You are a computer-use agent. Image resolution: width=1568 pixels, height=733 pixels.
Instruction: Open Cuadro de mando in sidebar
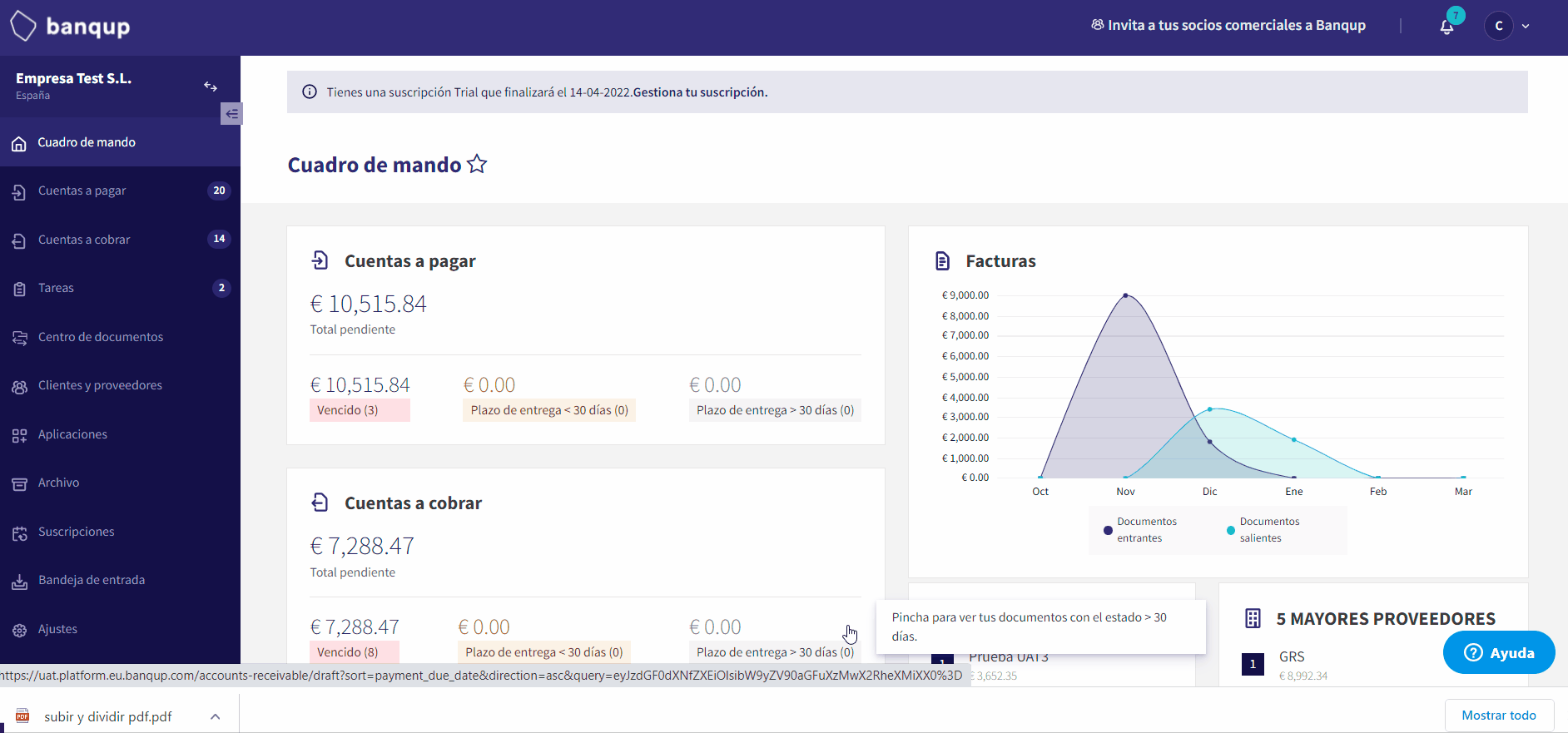tap(120, 142)
